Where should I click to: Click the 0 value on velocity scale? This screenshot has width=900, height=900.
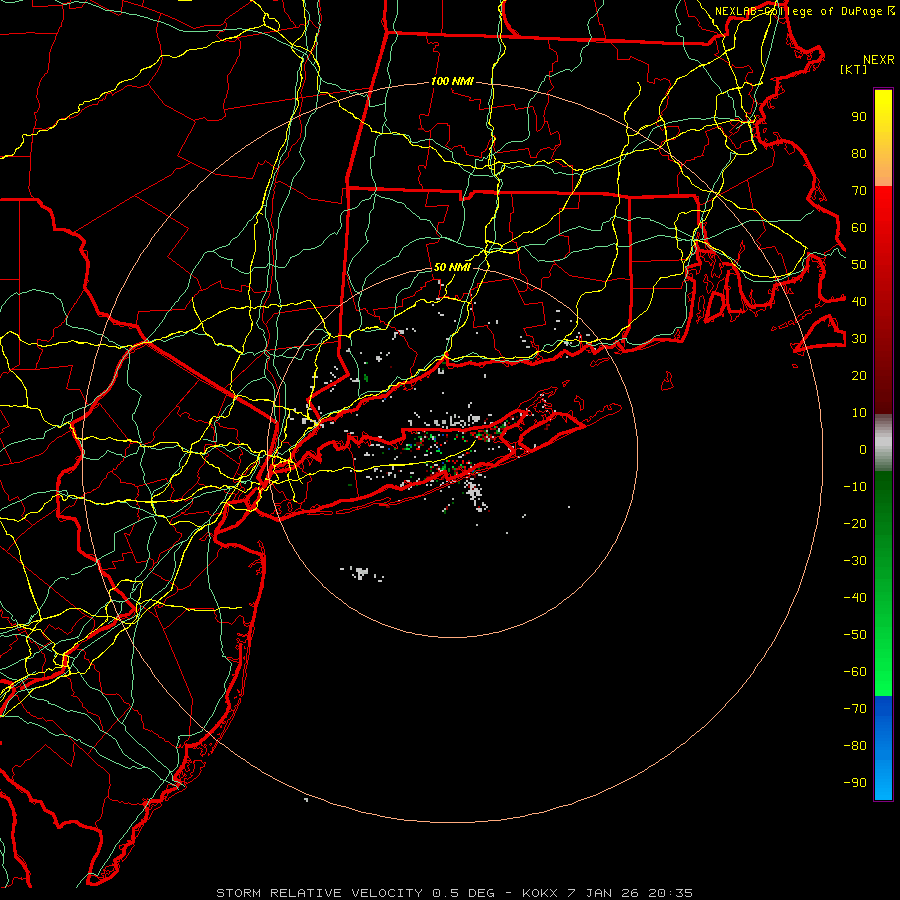[x=863, y=449]
